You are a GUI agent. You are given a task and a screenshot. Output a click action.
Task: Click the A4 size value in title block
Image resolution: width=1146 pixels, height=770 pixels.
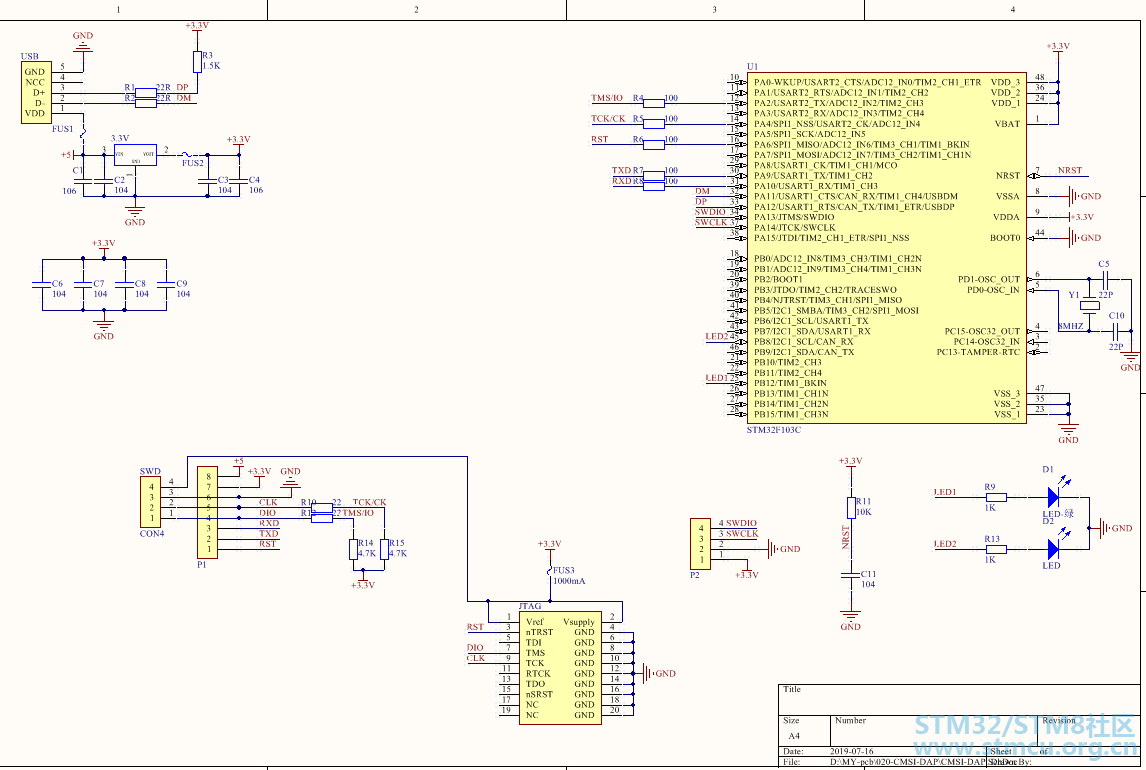[x=794, y=736]
